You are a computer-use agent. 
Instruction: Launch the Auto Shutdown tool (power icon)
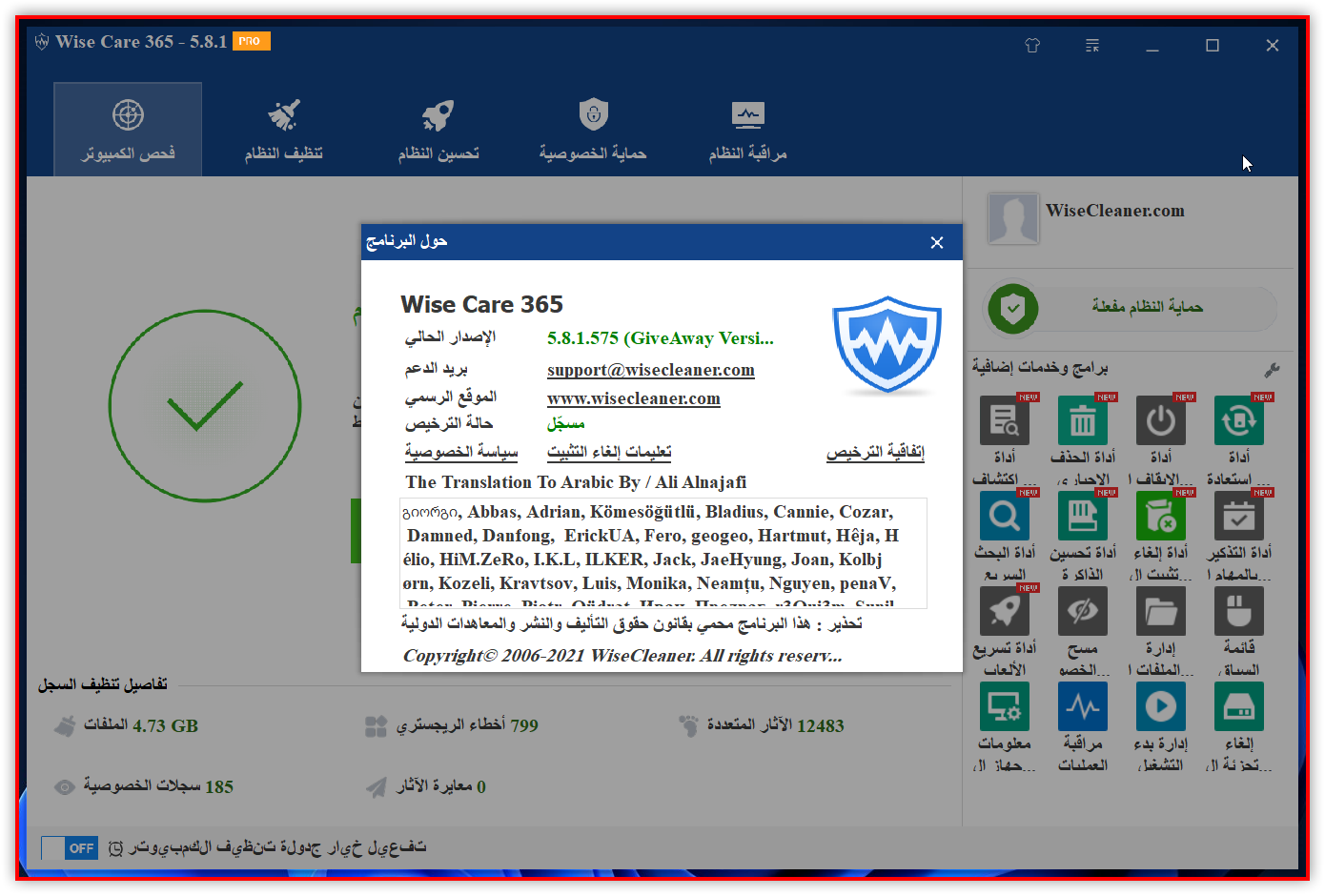click(x=1161, y=420)
